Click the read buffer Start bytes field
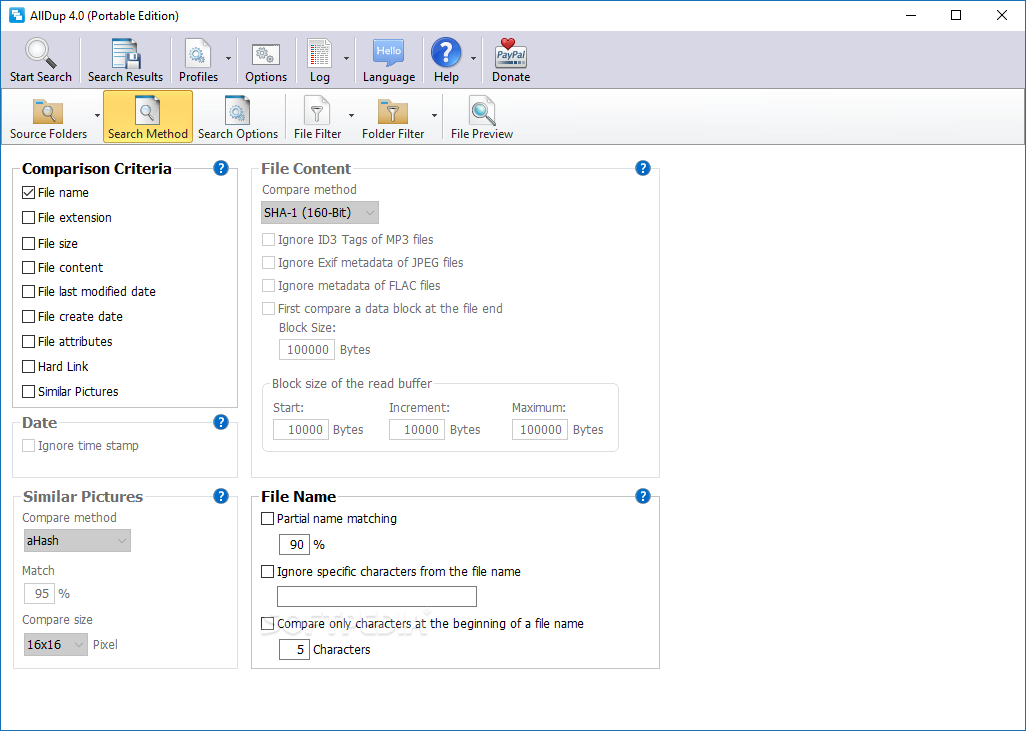The width and height of the screenshot is (1026, 731). point(301,429)
